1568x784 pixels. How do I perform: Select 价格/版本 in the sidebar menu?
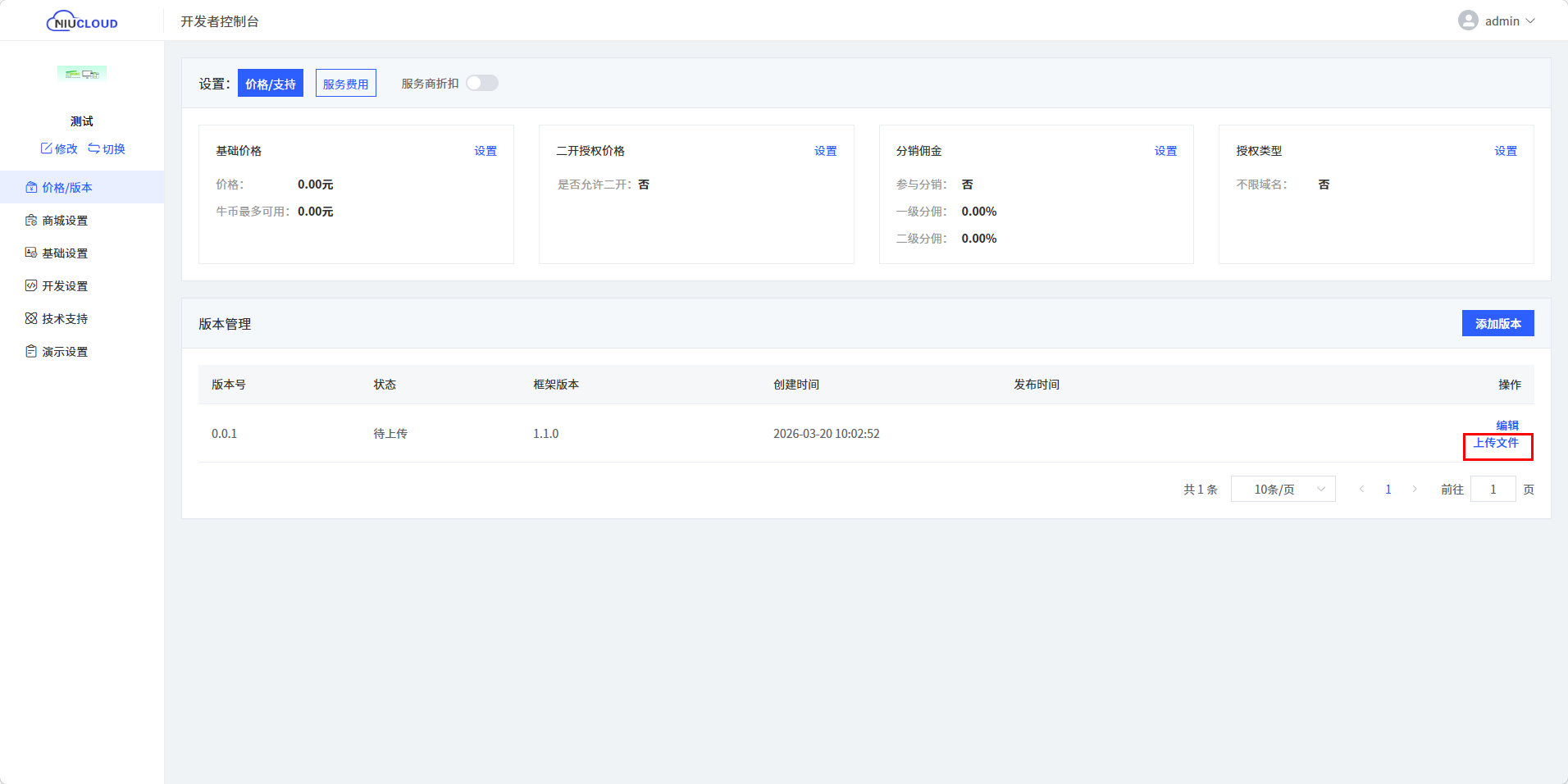[67, 188]
